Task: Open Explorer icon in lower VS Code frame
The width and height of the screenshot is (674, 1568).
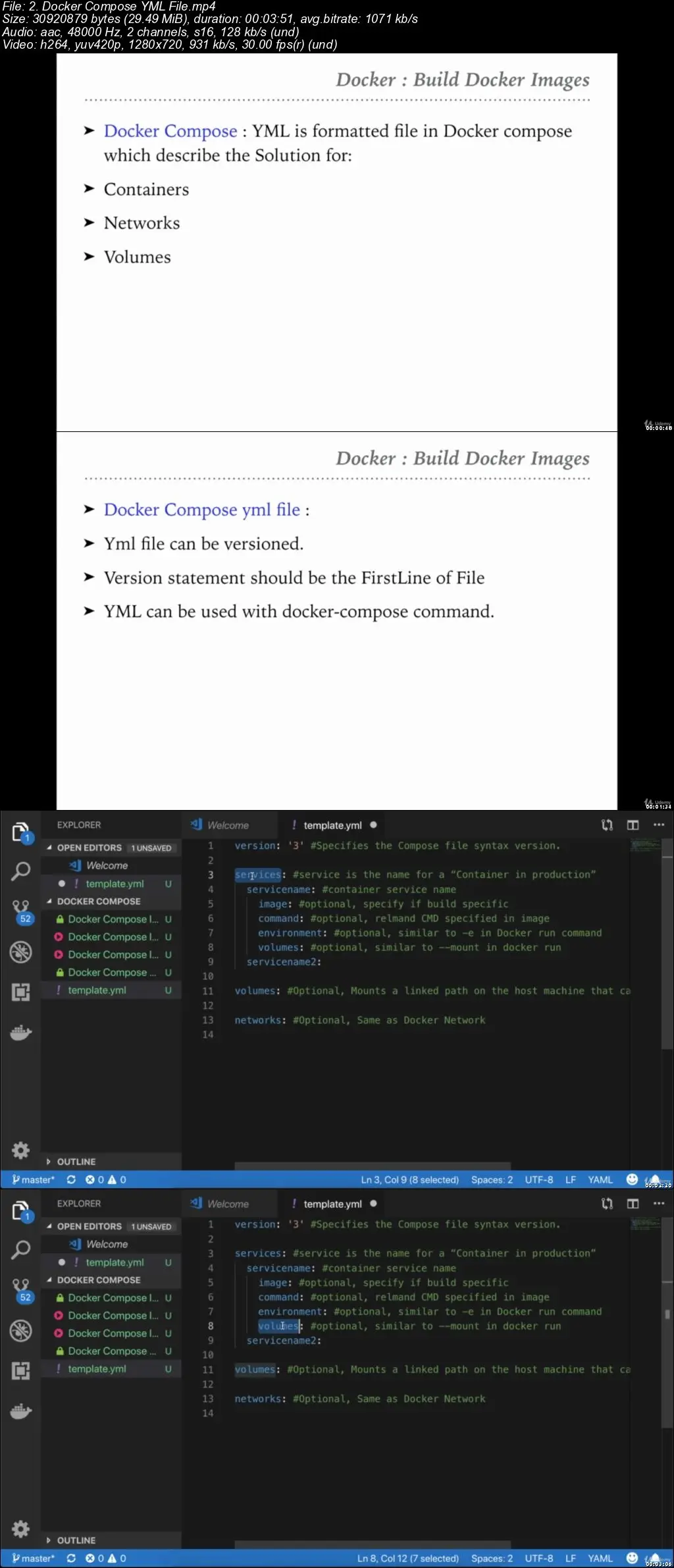Action: 21,1211
